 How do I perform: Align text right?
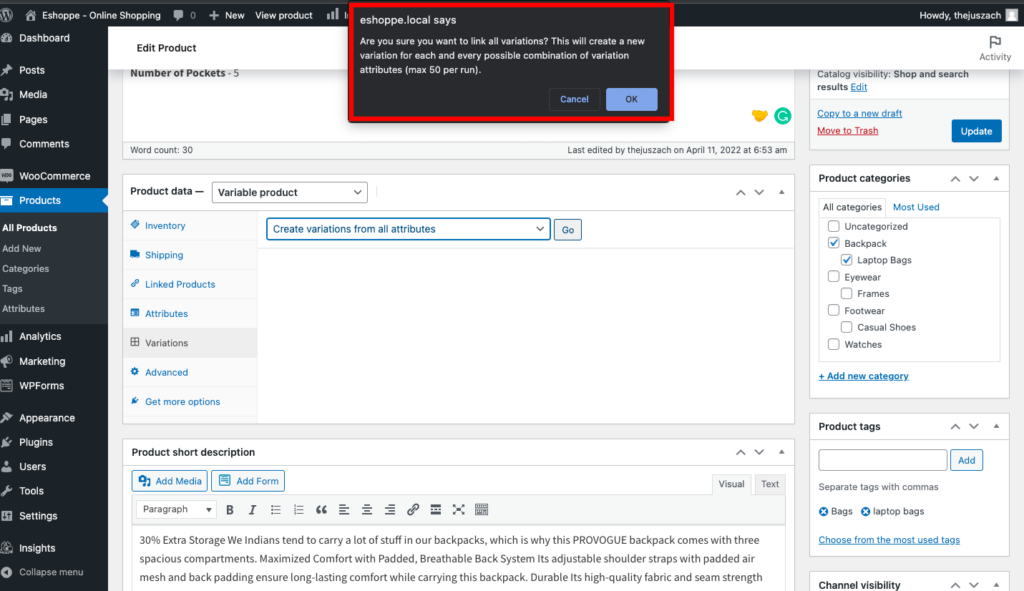[390, 509]
